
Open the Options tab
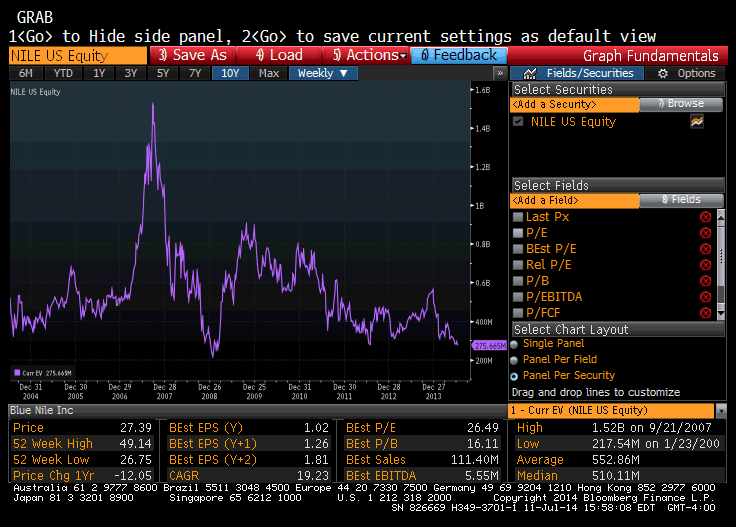point(685,73)
